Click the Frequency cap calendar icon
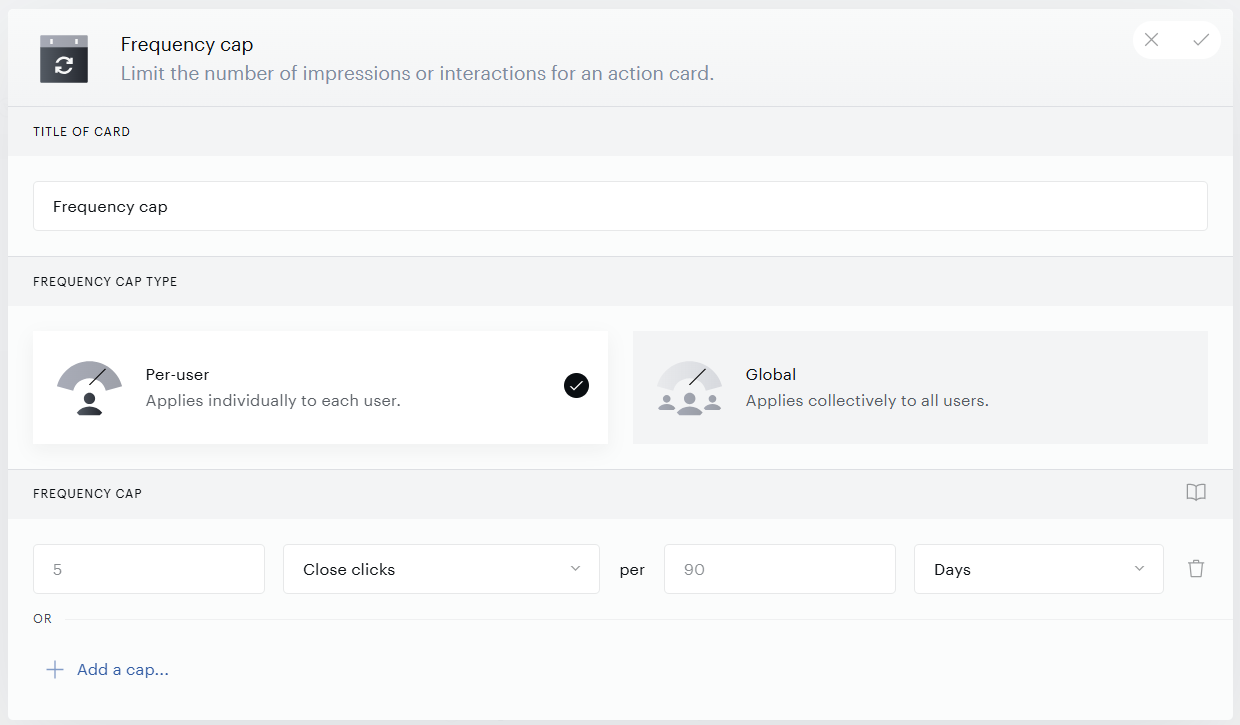 coord(64,59)
